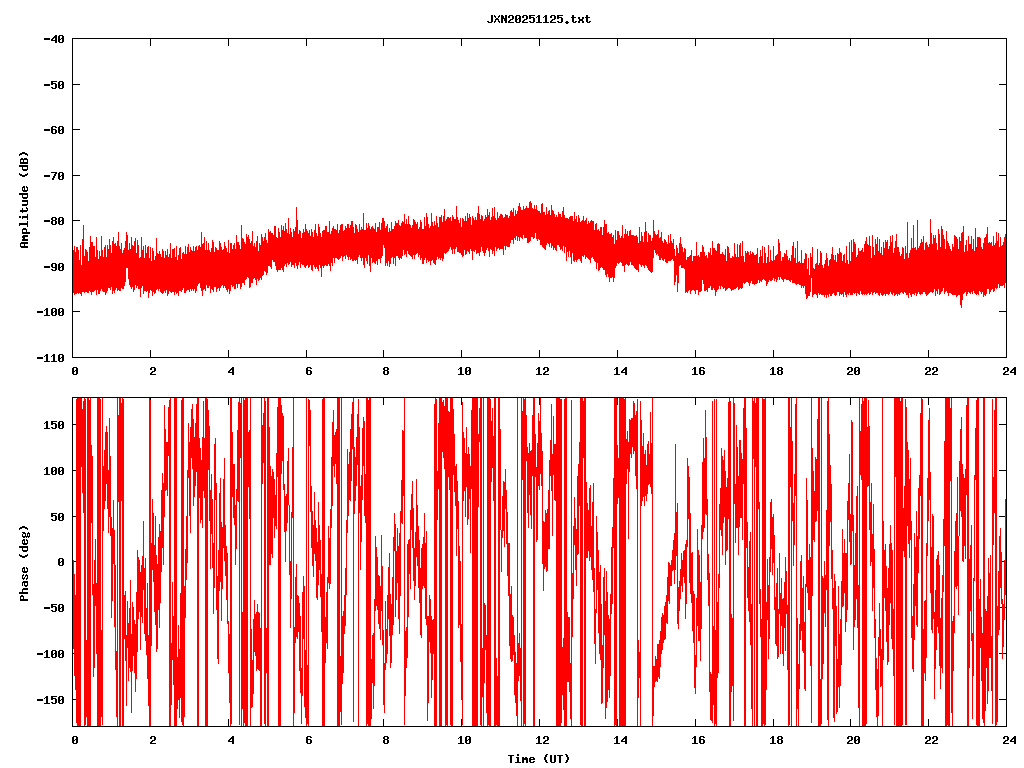
Task: Select the 50 degree phase axis tick
Action: click(58, 516)
